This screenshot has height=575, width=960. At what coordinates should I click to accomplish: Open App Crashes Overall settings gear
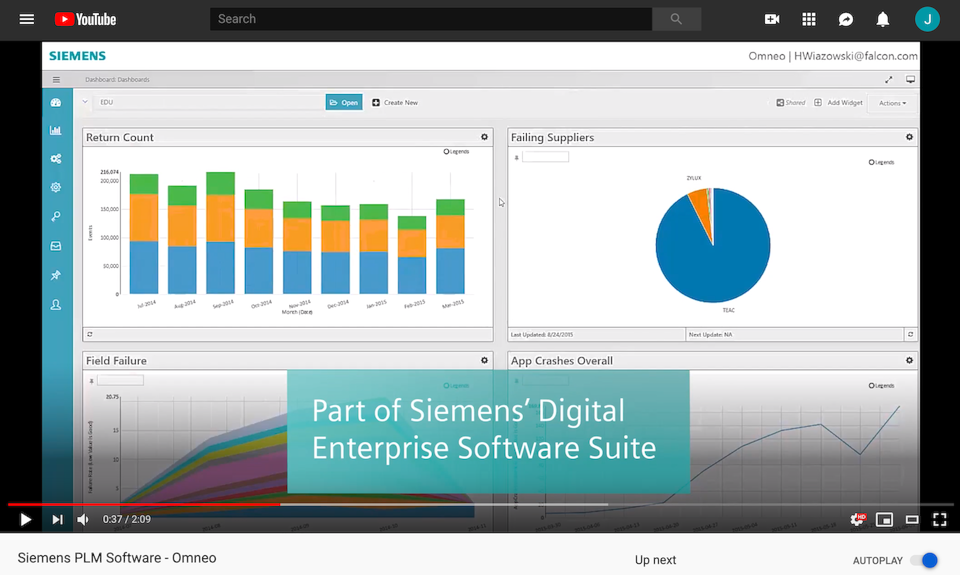(909, 361)
